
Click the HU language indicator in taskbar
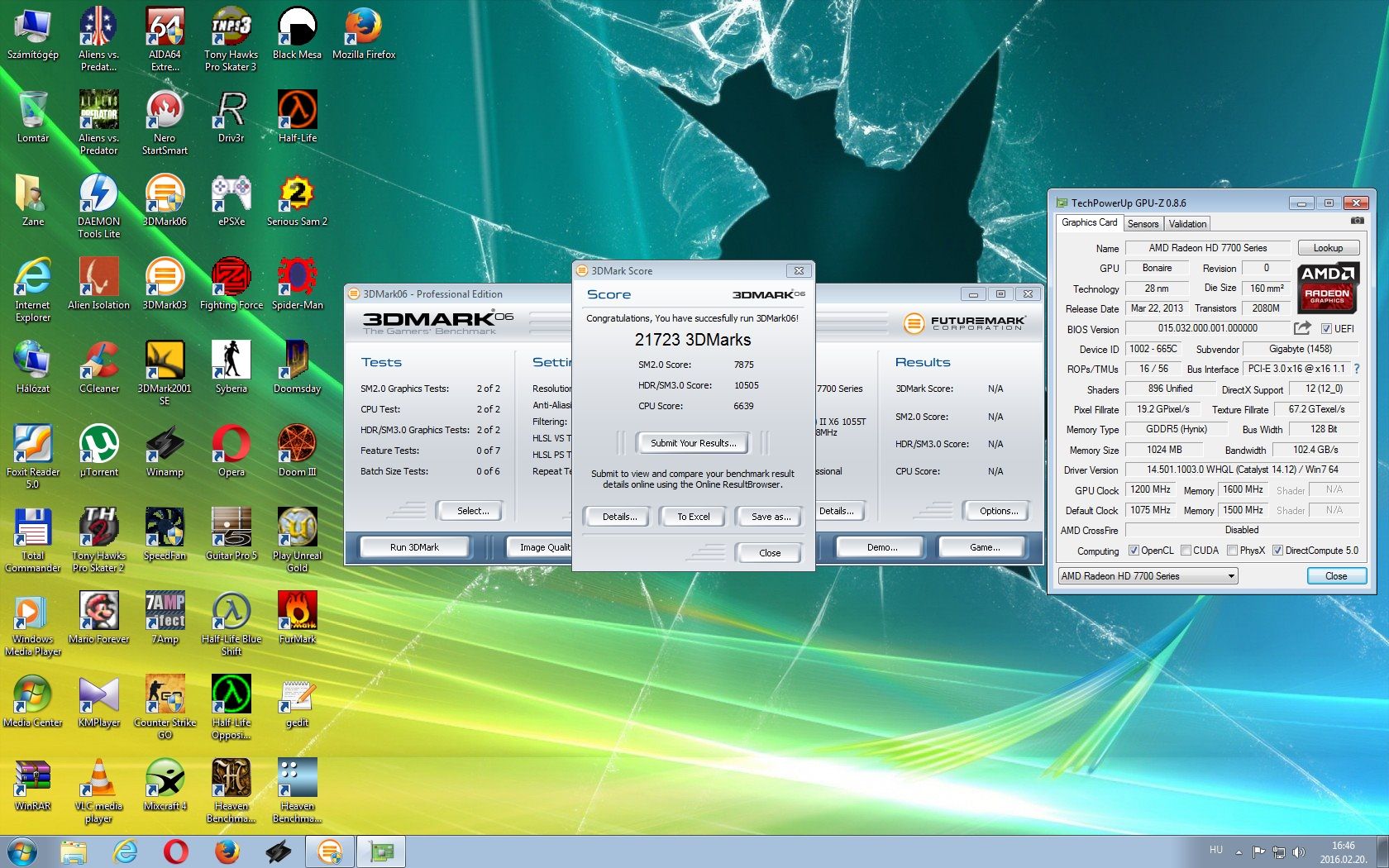coord(1215,850)
